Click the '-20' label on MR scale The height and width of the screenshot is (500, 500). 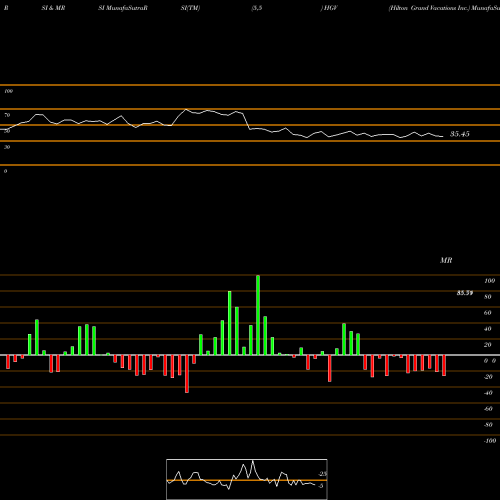coord(488,377)
